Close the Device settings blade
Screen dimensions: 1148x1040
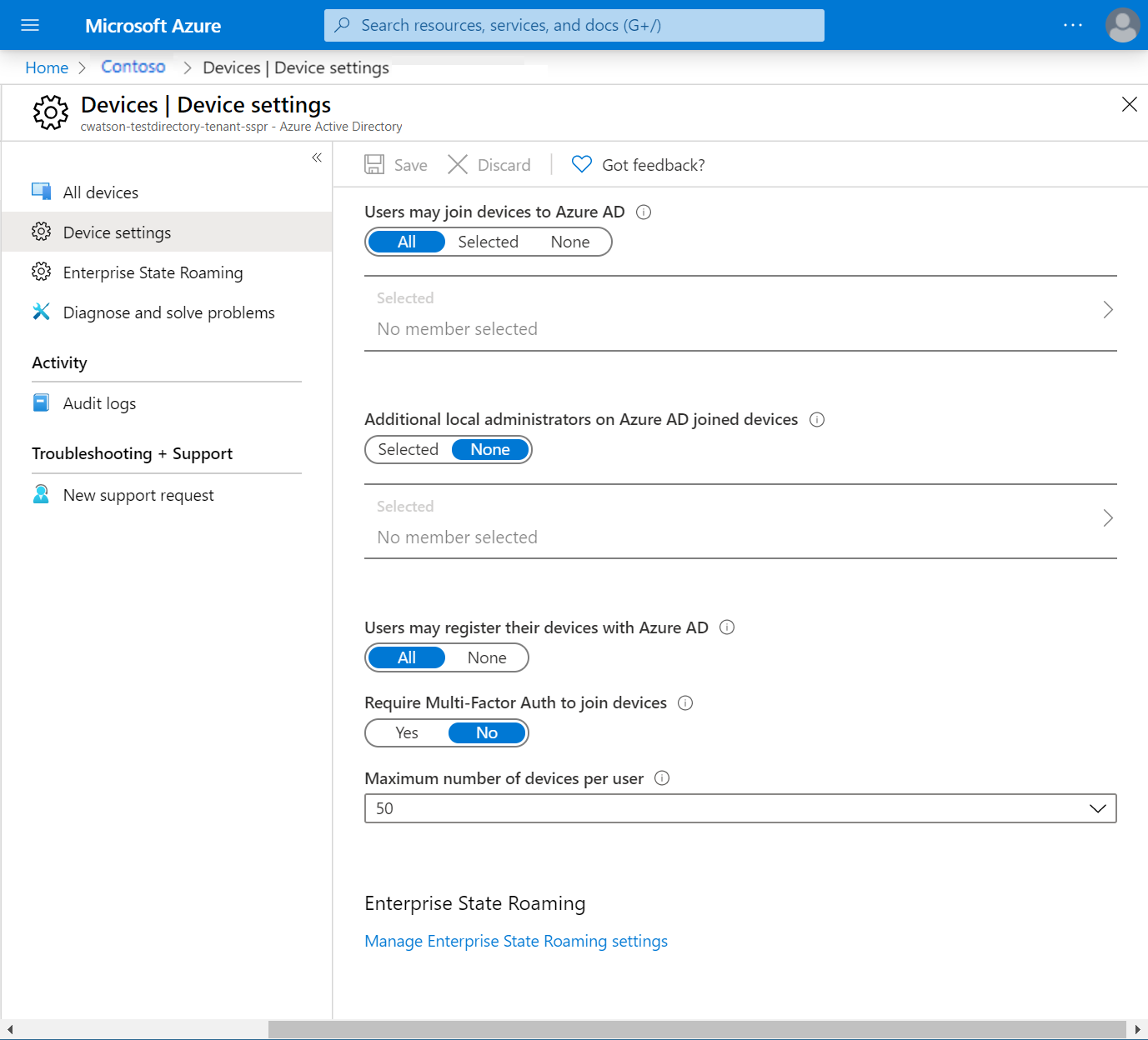point(1129,104)
